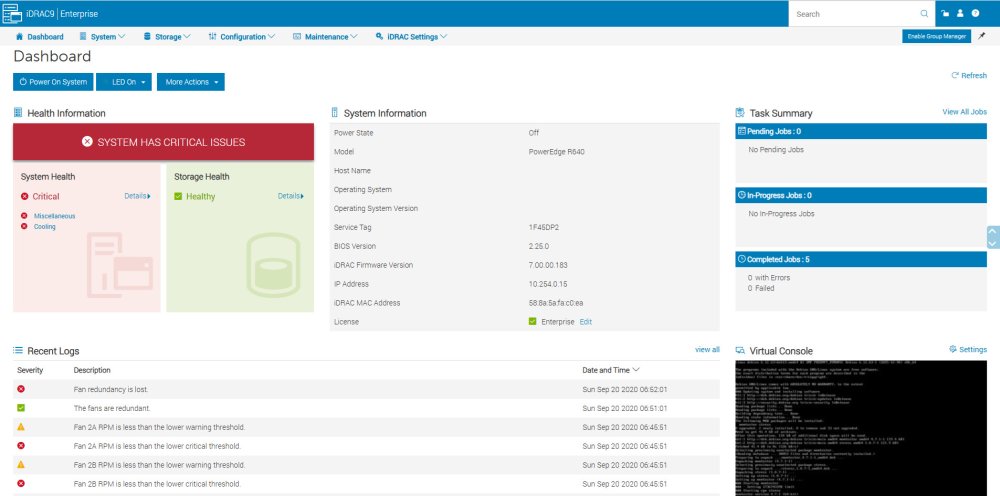Image resolution: width=1000 pixels, height=496 pixels.
Task: Click the Cooling health issue link
Action: [x=45, y=226]
